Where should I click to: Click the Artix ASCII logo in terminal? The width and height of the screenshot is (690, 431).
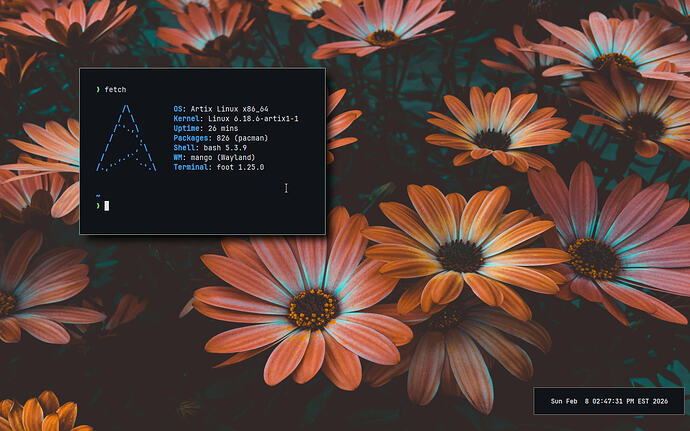[x=127, y=138]
